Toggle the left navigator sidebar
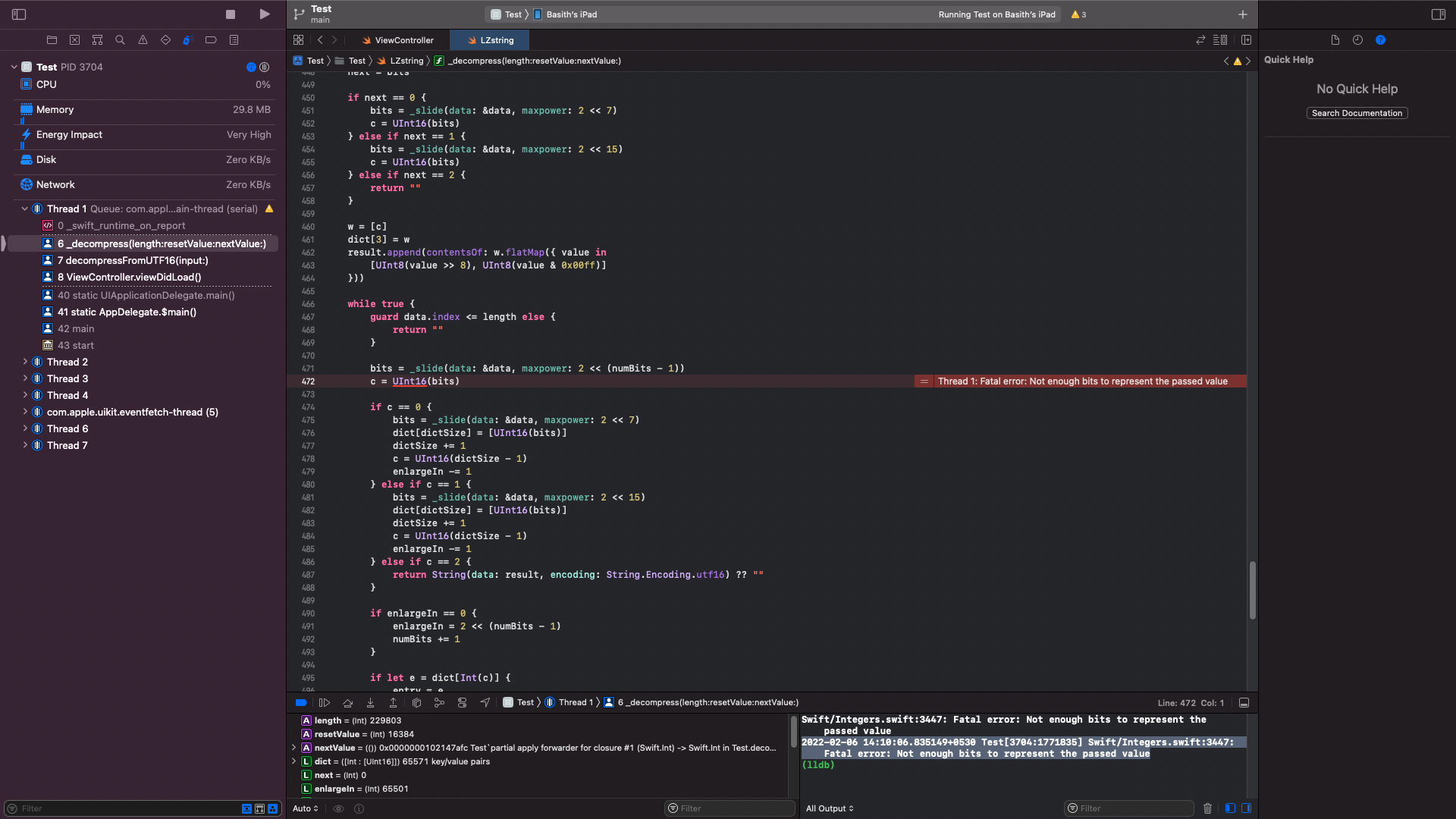1456x819 pixels. pyautogui.click(x=20, y=14)
